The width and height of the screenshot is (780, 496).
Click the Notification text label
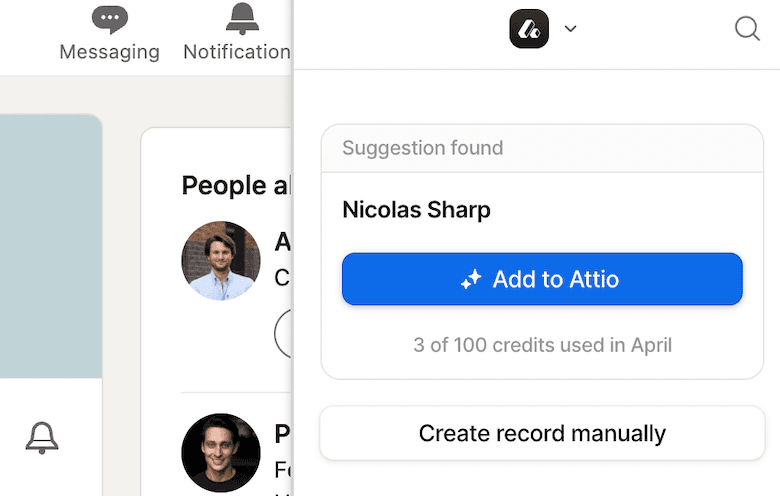click(x=237, y=52)
